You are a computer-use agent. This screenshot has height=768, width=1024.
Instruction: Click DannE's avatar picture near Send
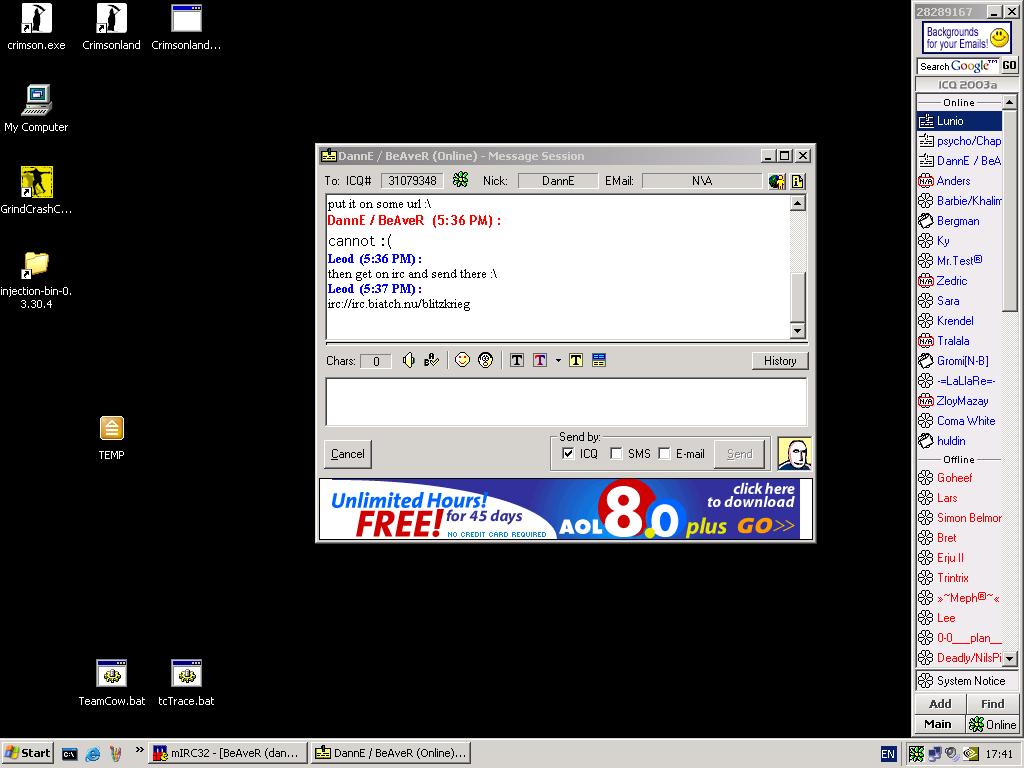794,453
